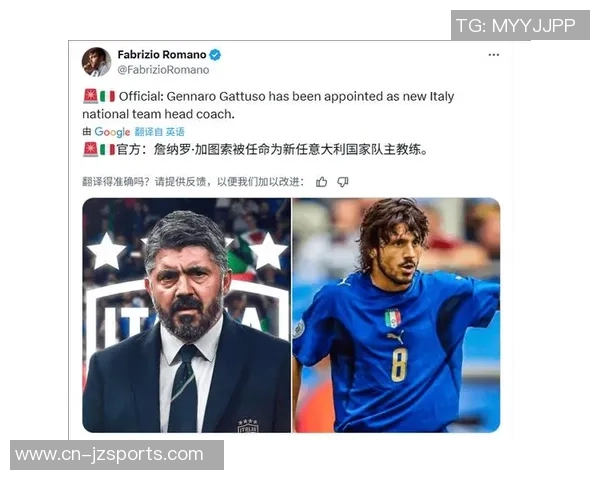600x480 pixels.
Task: Click the translation feedback prompt text
Action: pos(193,182)
